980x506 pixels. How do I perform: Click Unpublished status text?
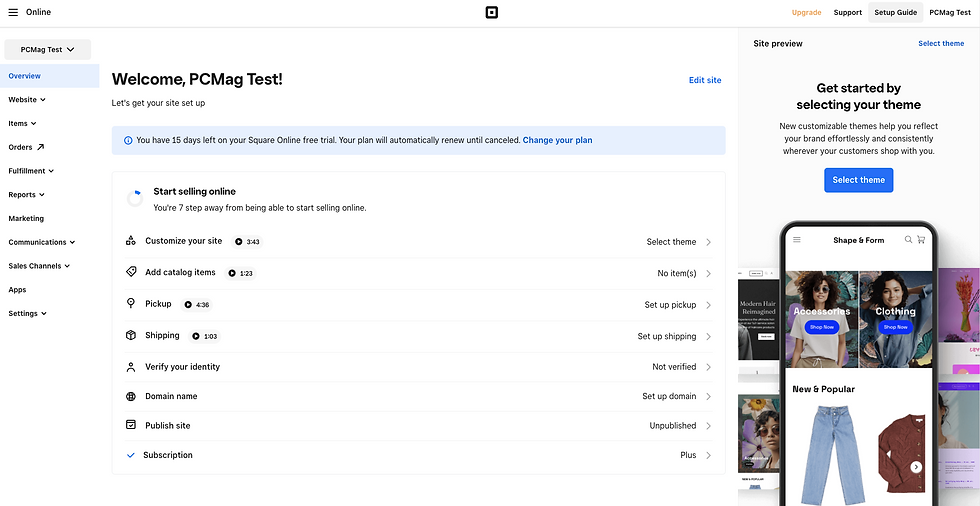(x=672, y=425)
